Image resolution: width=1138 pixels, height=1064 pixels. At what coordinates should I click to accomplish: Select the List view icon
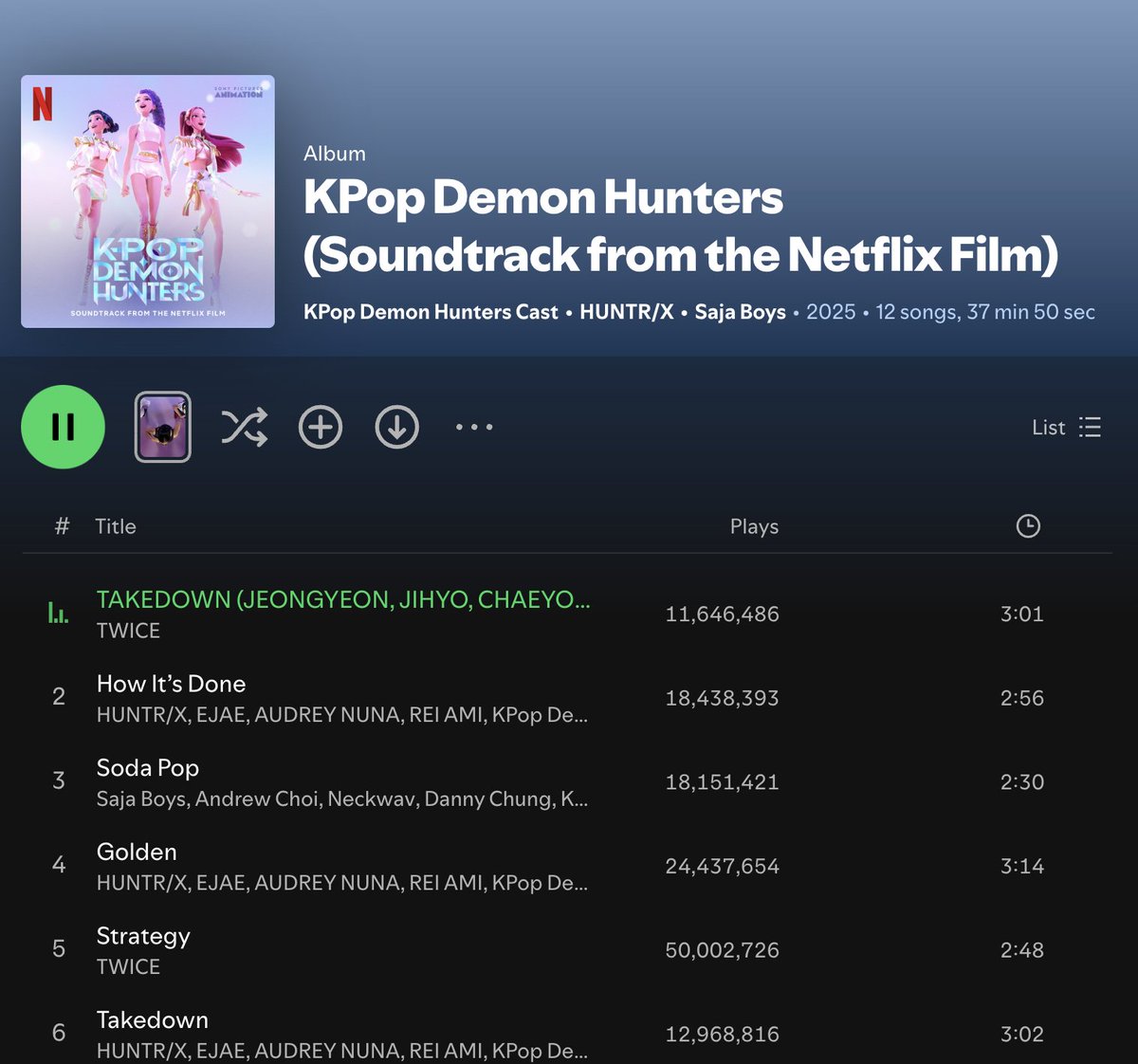(1089, 427)
